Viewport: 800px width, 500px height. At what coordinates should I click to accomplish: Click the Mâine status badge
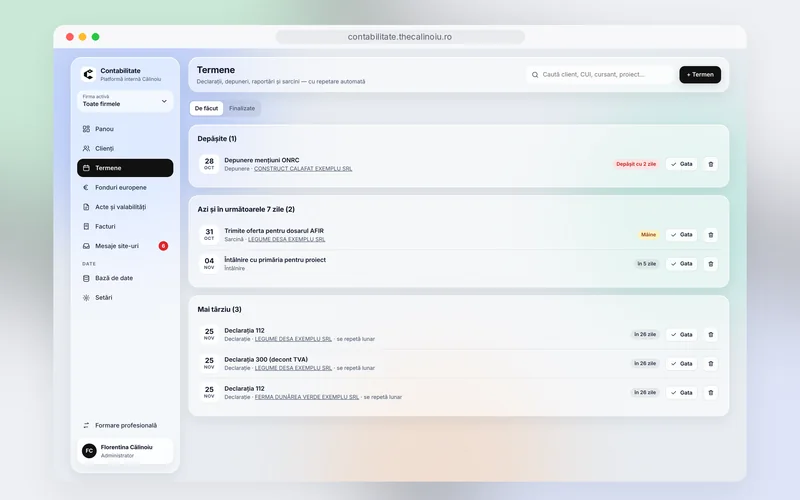coord(648,235)
